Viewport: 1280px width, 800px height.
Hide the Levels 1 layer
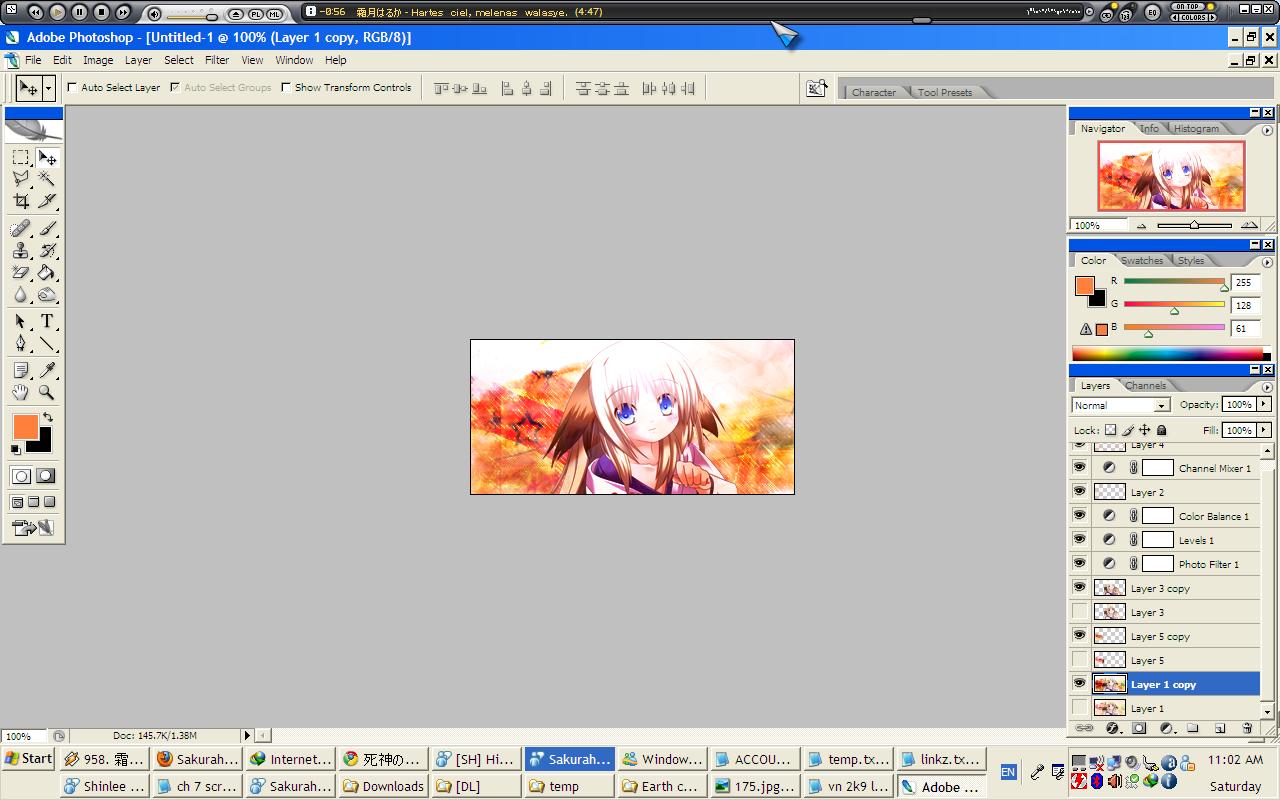1079,539
